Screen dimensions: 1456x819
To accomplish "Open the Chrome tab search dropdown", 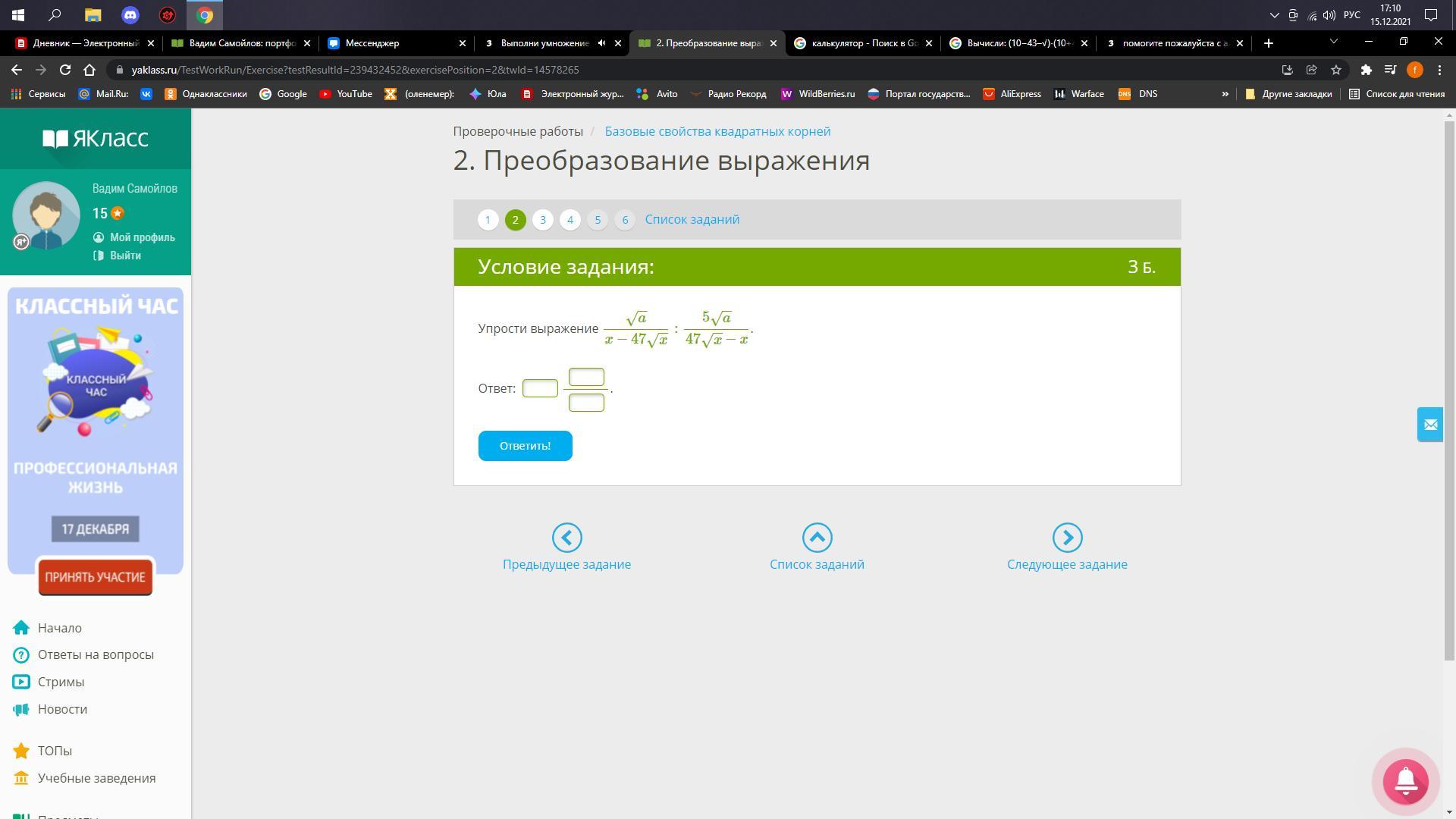I will pos(1333,42).
